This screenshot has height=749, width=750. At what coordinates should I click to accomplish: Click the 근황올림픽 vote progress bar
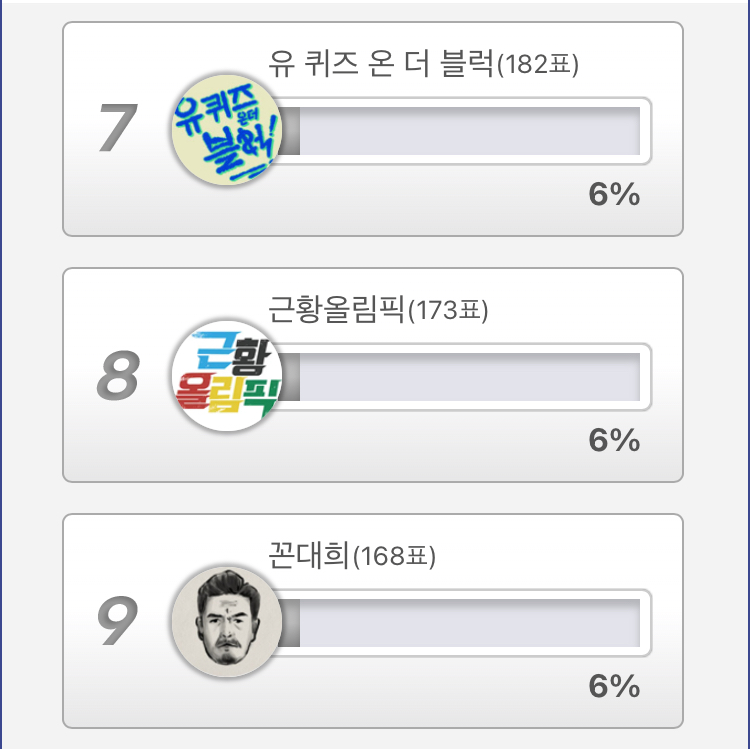(x=470, y=377)
